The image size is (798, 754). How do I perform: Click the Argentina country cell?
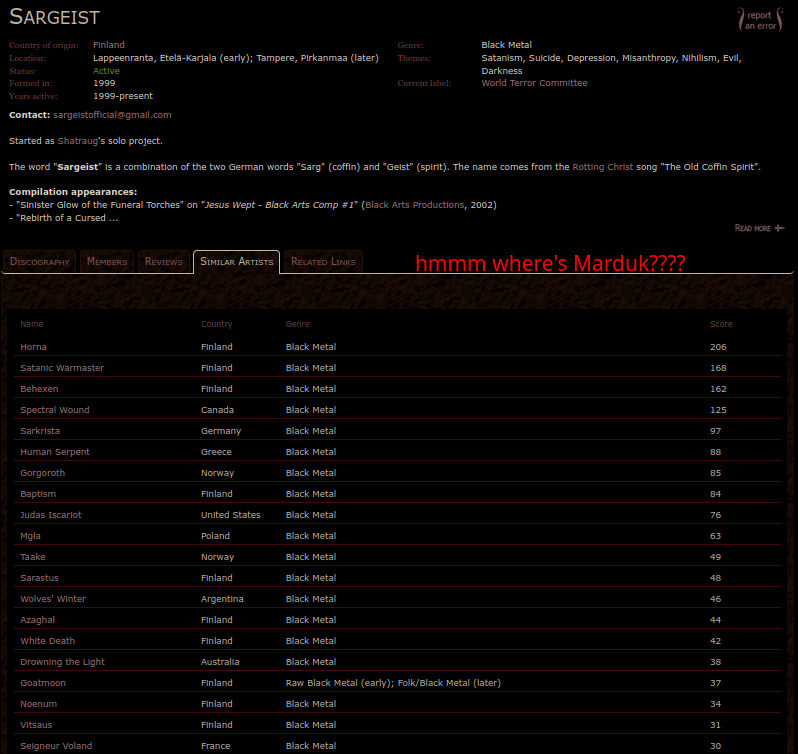222,599
